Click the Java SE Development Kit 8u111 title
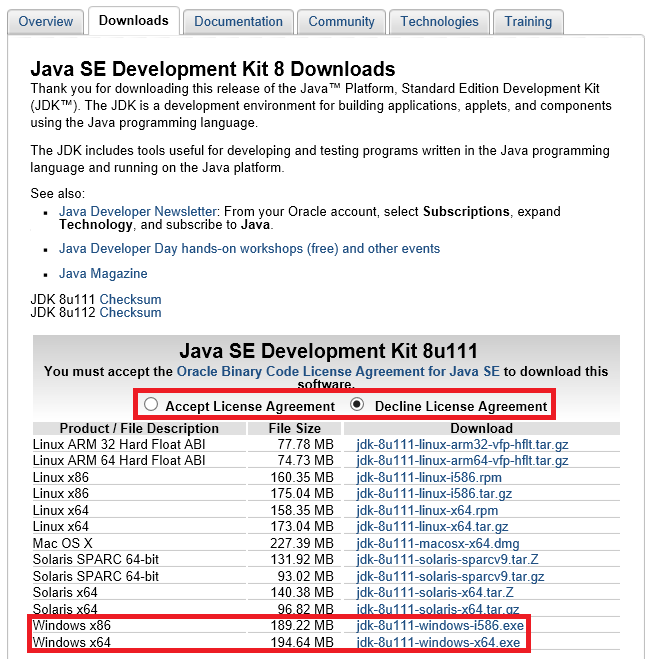The width and height of the screenshot is (653, 659). point(328,351)
